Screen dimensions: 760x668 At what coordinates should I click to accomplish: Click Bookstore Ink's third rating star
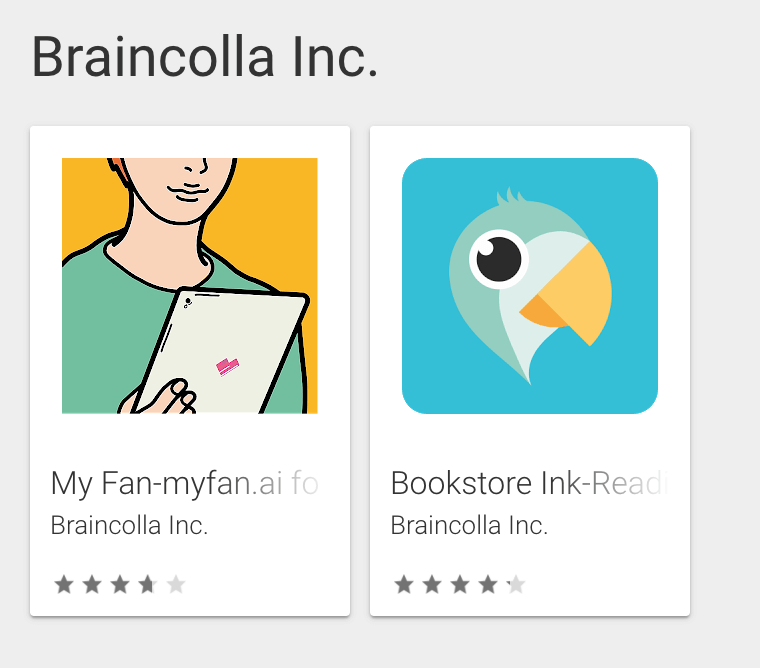coord(460,584)
